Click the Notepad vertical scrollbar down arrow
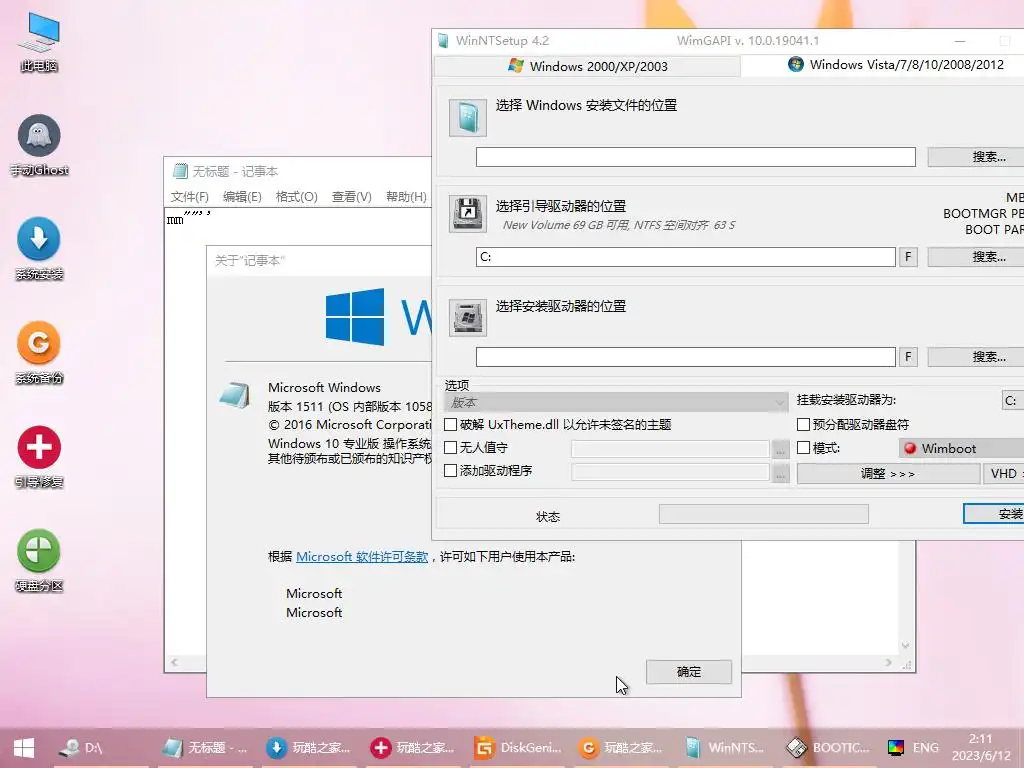The image size is (1024, 768). pos(905,645)
